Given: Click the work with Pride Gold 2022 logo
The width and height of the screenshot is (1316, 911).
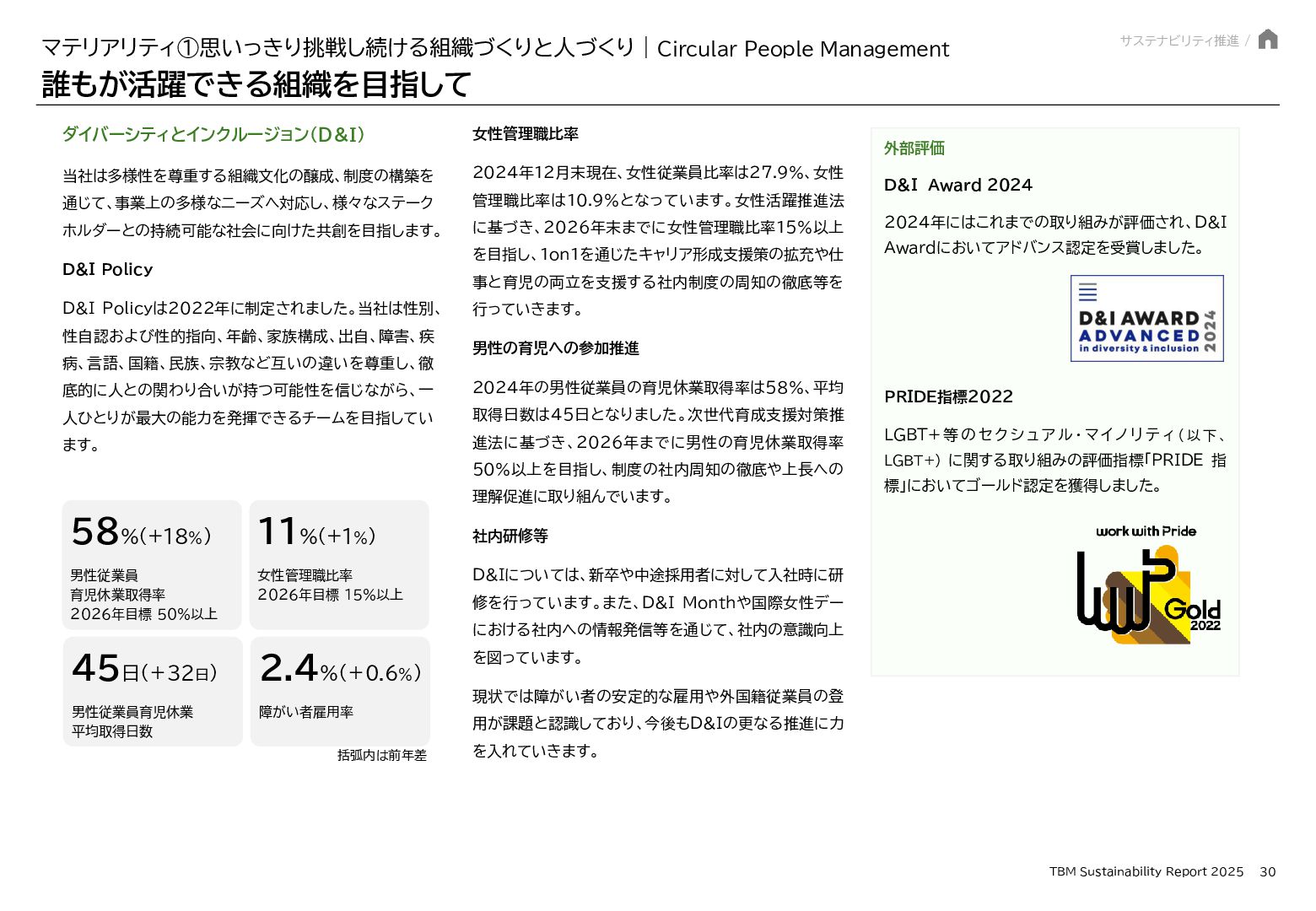Looking at the screenshot, I should tap(1149, 584).
